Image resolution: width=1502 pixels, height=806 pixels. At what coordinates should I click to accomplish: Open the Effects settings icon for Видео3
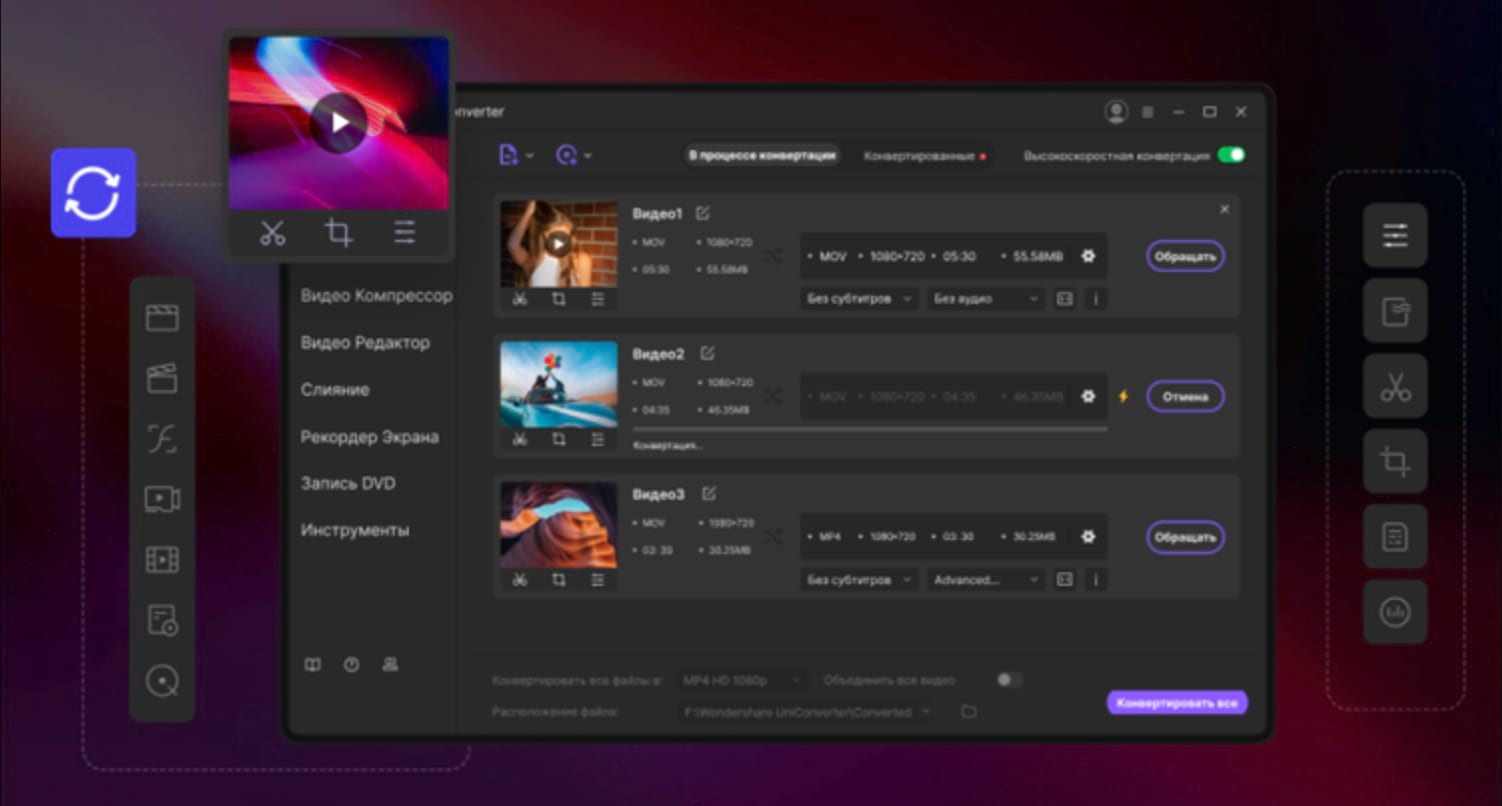(599, 580)
